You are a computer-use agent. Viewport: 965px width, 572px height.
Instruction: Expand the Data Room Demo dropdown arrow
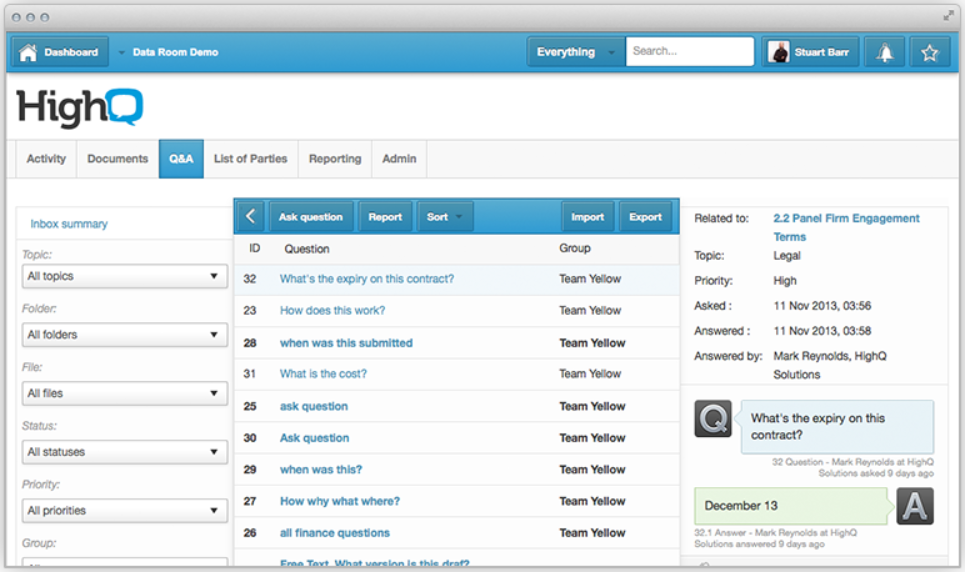pos(122,52)
